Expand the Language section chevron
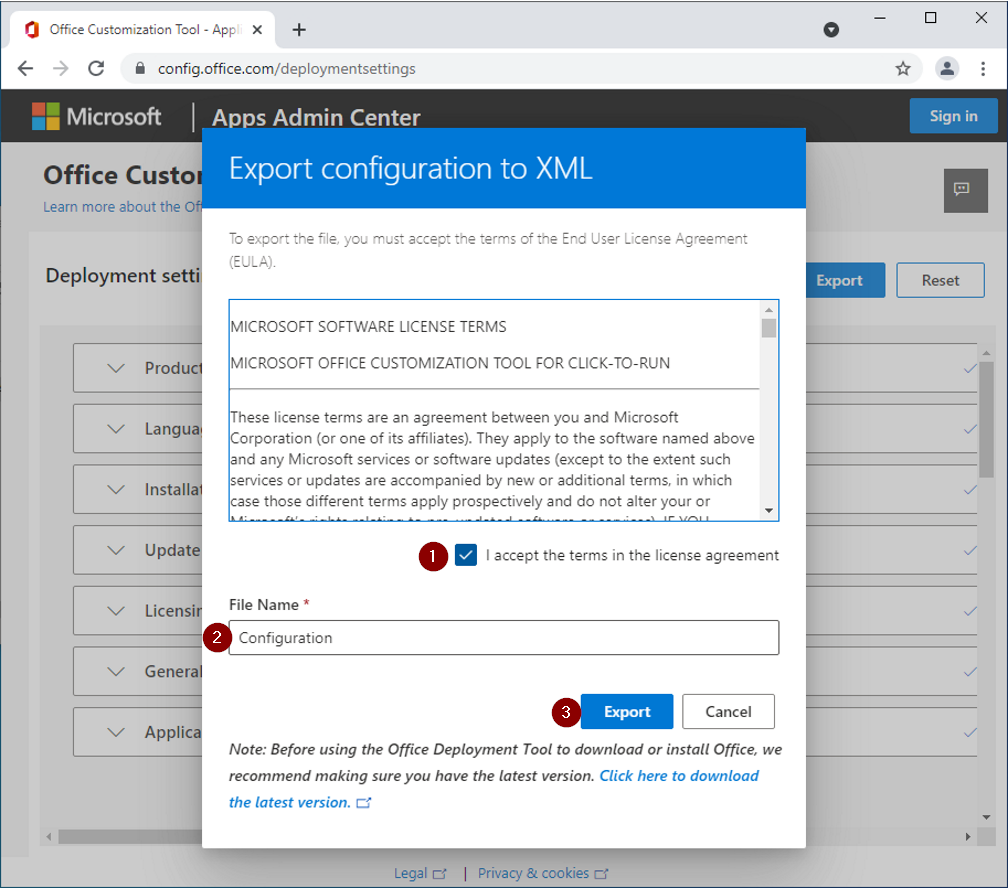 (116, 429)
